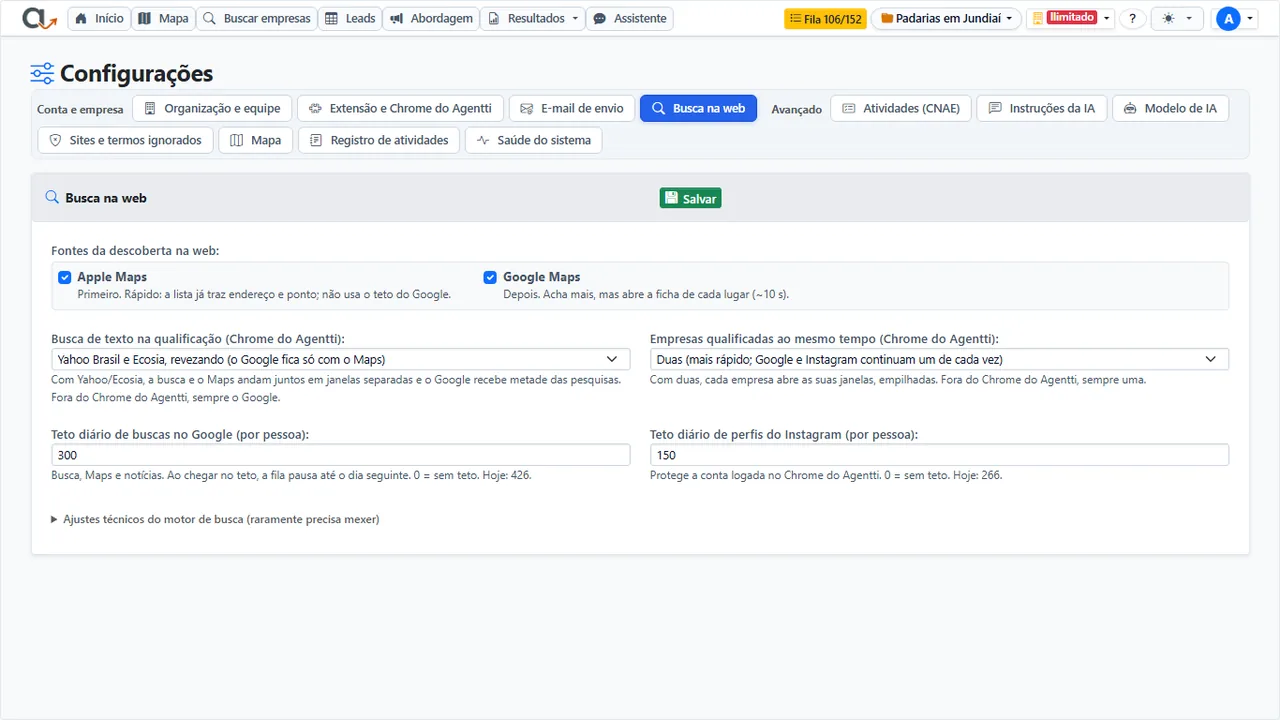Open Atividades (CNAE) list tab
Screen dimensions: 1280x720
901,108
